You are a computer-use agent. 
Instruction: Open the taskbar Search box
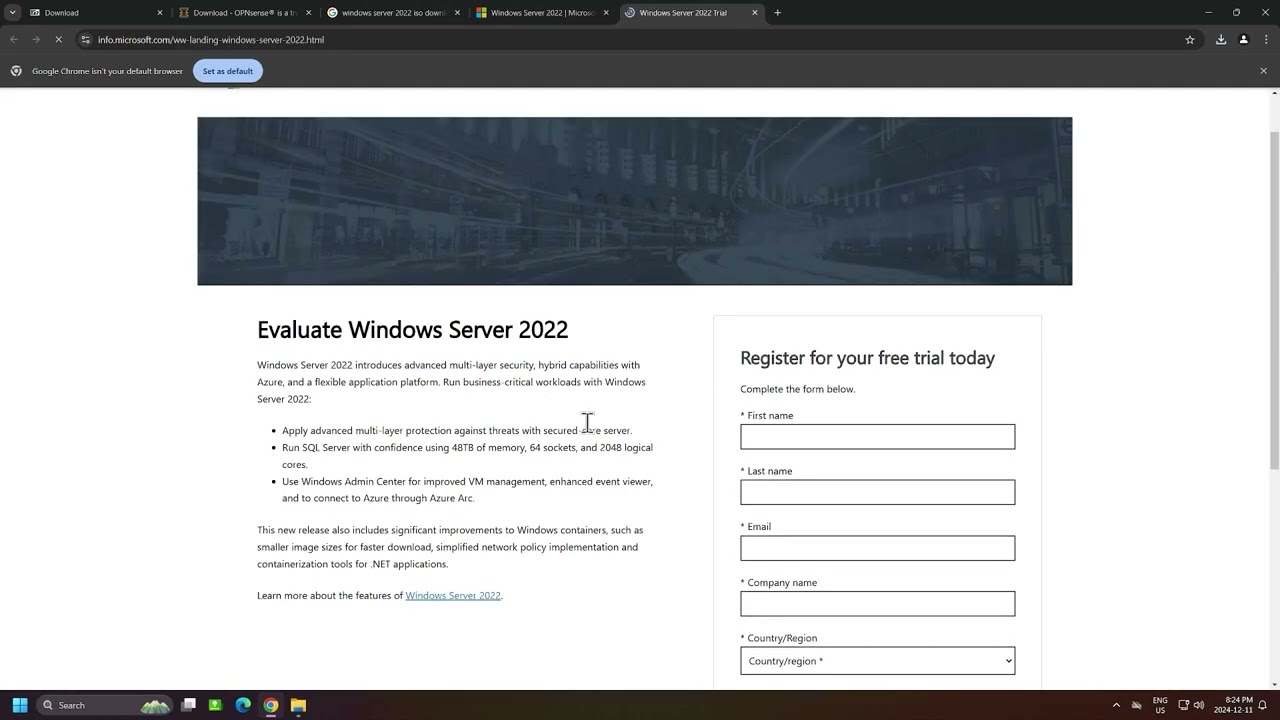(x=104, y=705)
